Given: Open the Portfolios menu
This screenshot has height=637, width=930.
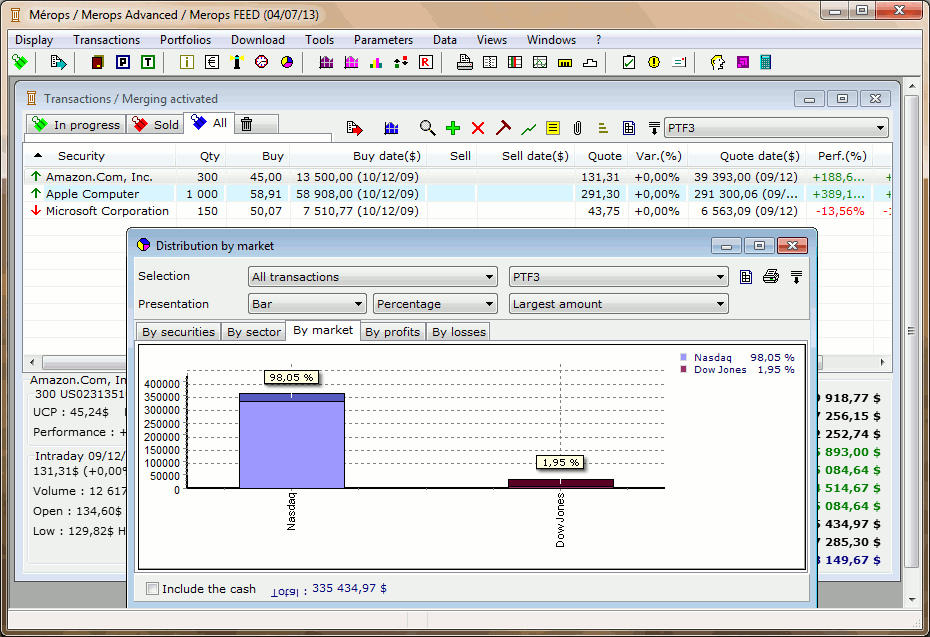Looking at the screenshot, I should (186, 40).
